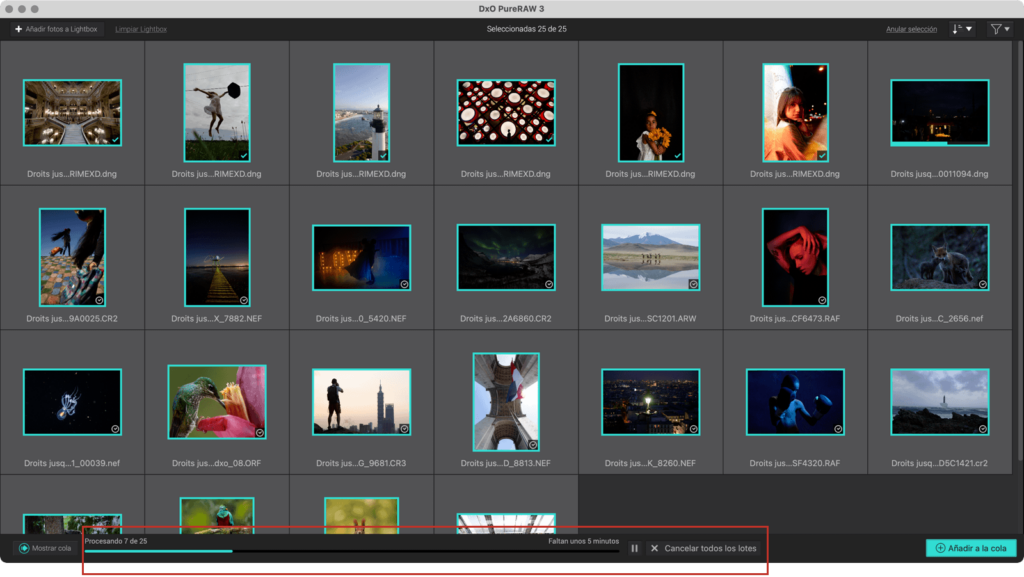Select the blue boxer SF4320.RAF thumbnail

(x=795, y=402)
